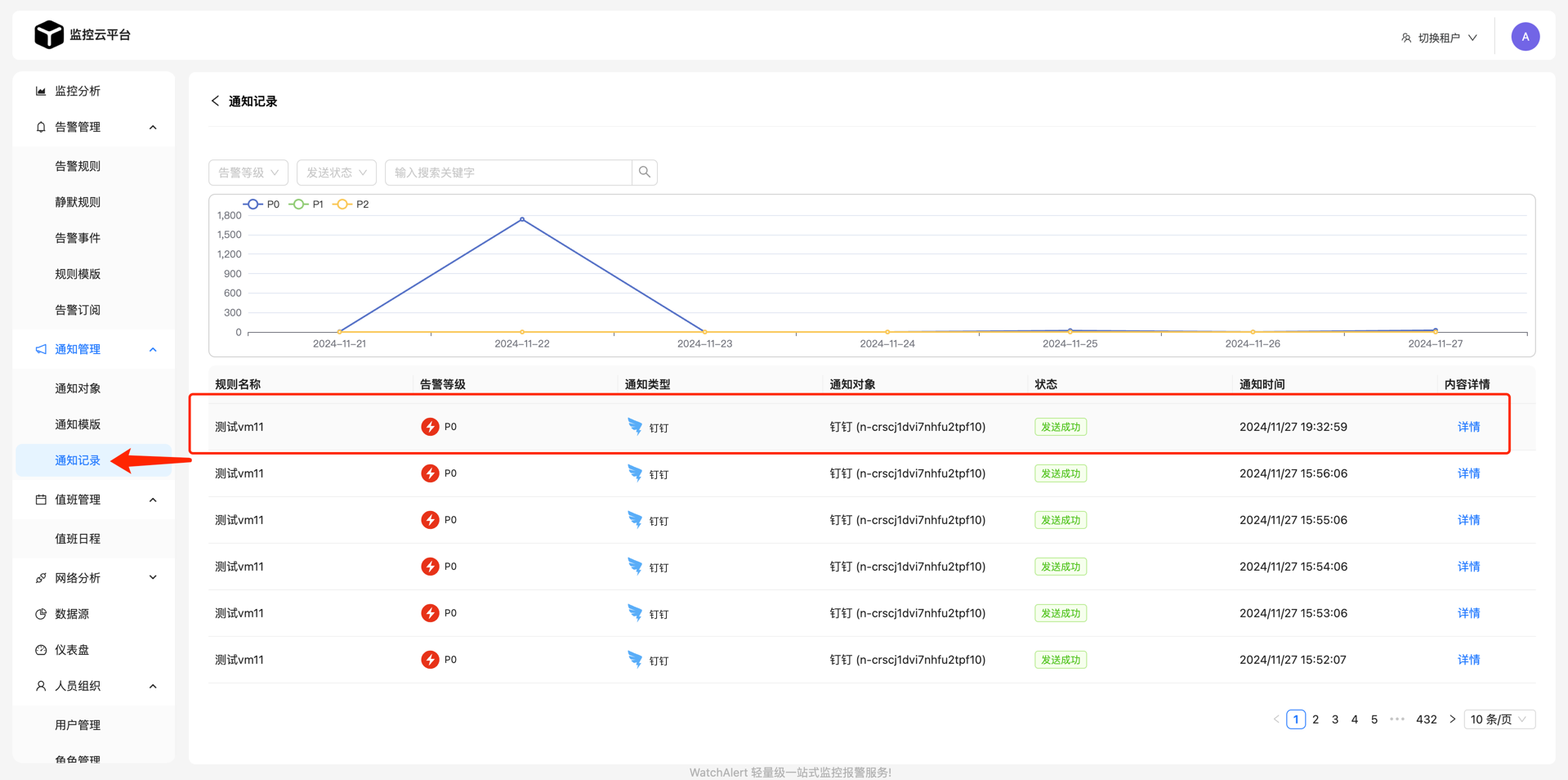This screenshot has height=780, width=1568.
Task: Click the user avatar A icon
Action: (x=1525, y=37)
